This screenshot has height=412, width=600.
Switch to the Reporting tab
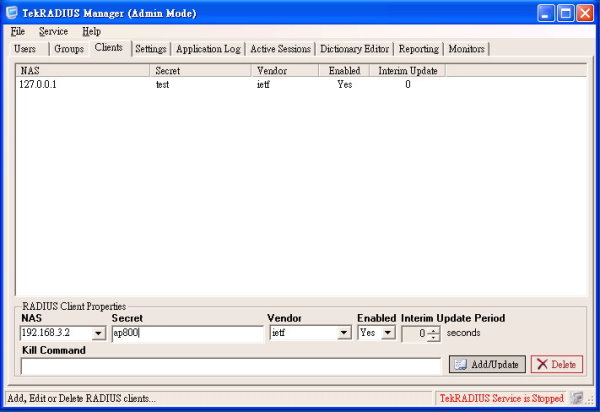pyautogui.click(x=419, y=49)
